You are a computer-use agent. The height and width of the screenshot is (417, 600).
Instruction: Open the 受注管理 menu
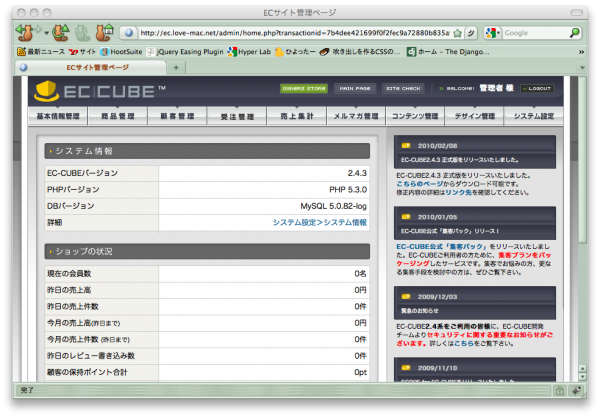point(237,116)
